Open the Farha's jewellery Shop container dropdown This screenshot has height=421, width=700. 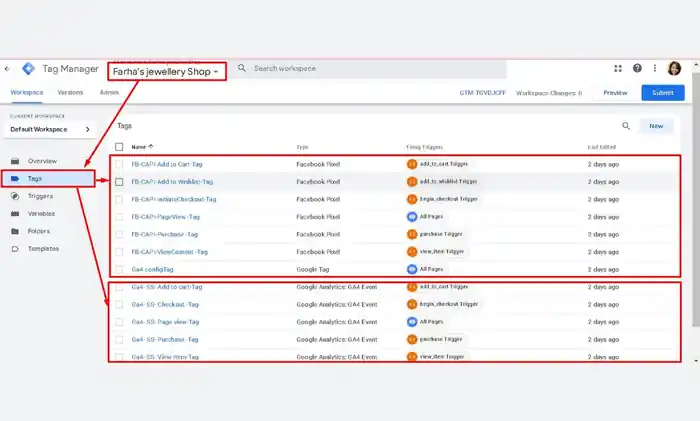pyautogui.click(x=166, y=71)
